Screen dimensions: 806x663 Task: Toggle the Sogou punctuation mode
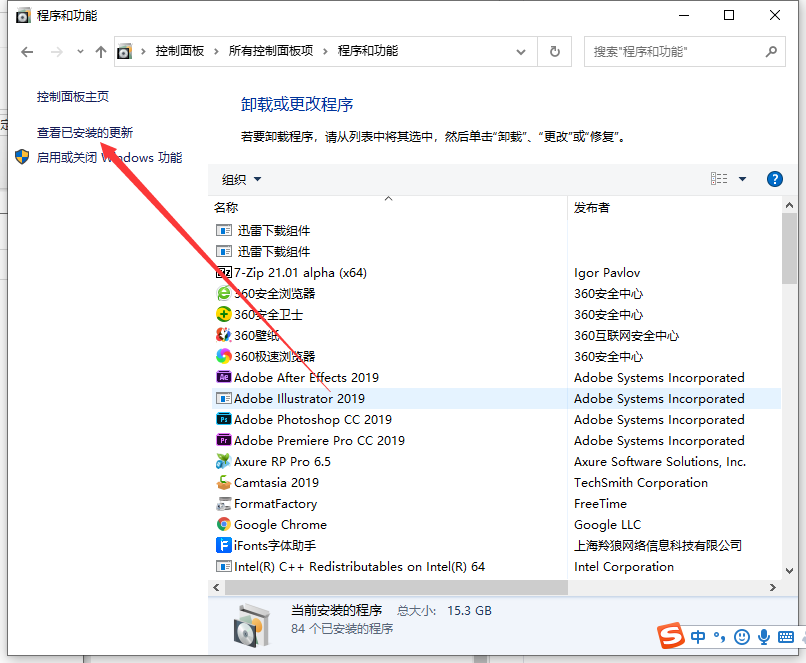click(x=719, y=637)
